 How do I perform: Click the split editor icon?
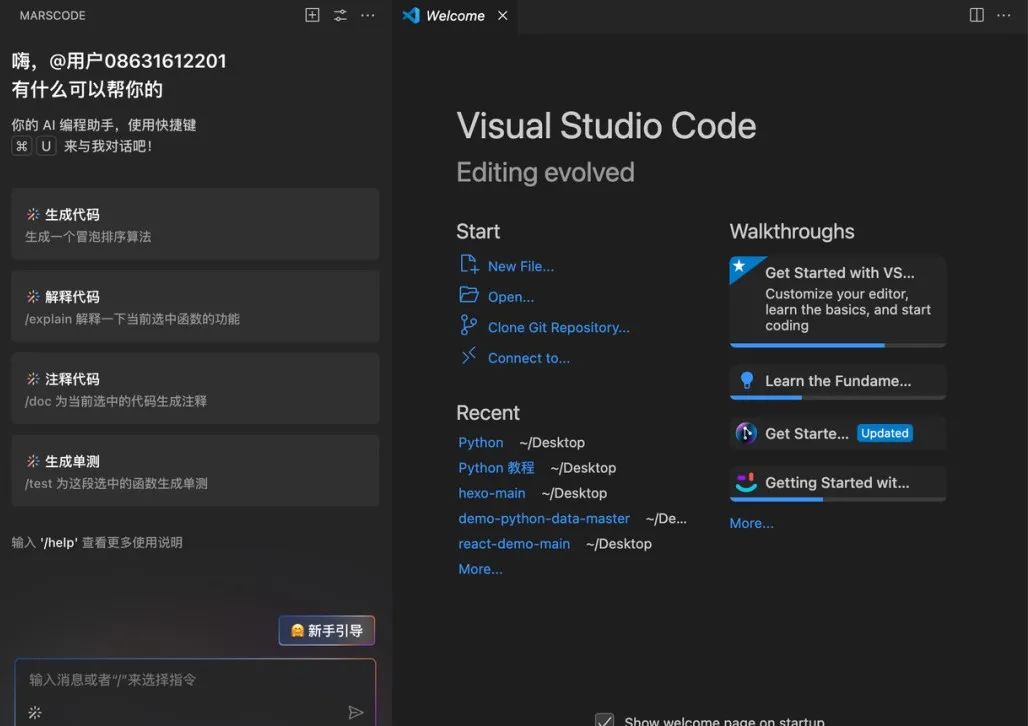coord(977,15)
